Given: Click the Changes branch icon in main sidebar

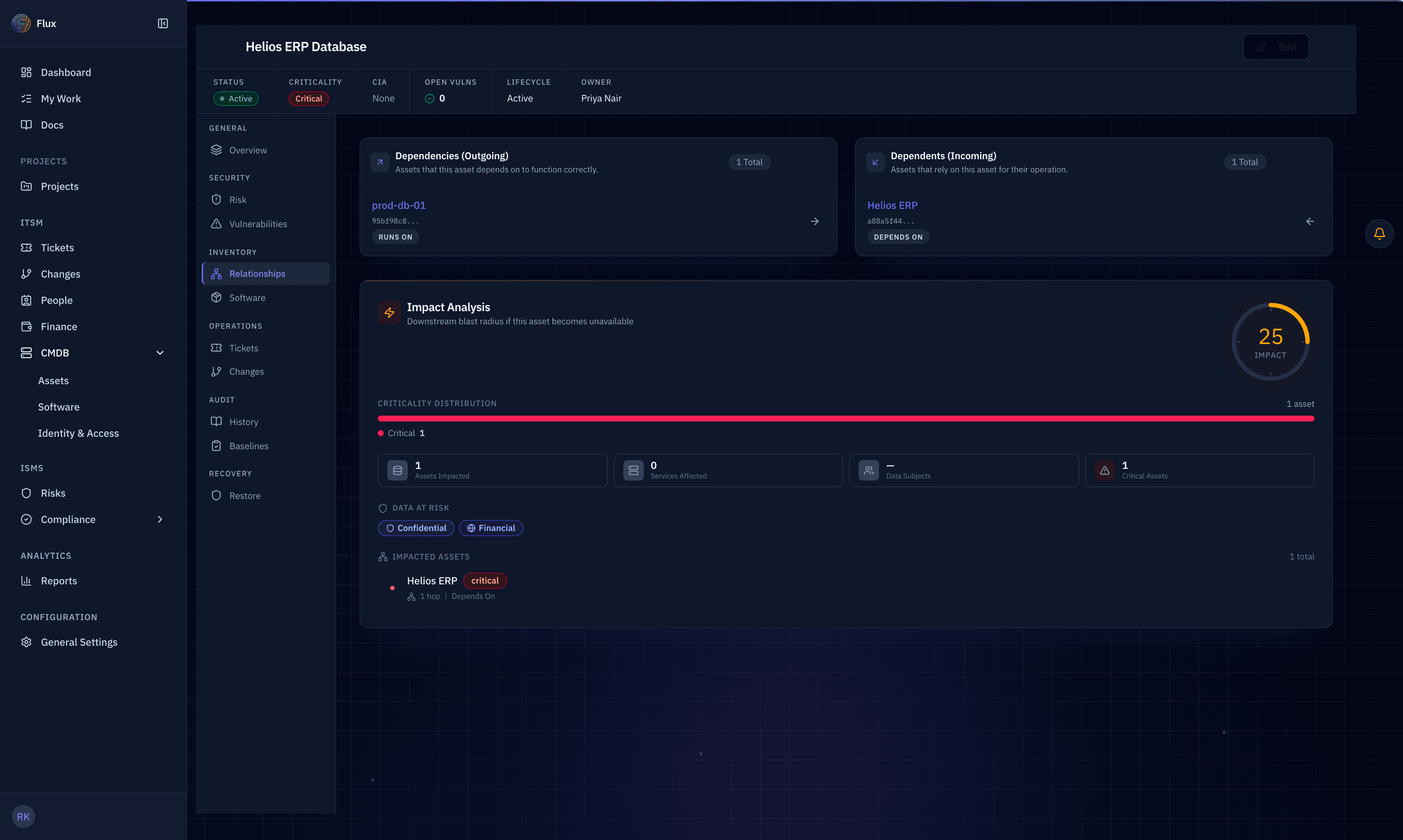Looking at the screenshot, I should (26, 274).
